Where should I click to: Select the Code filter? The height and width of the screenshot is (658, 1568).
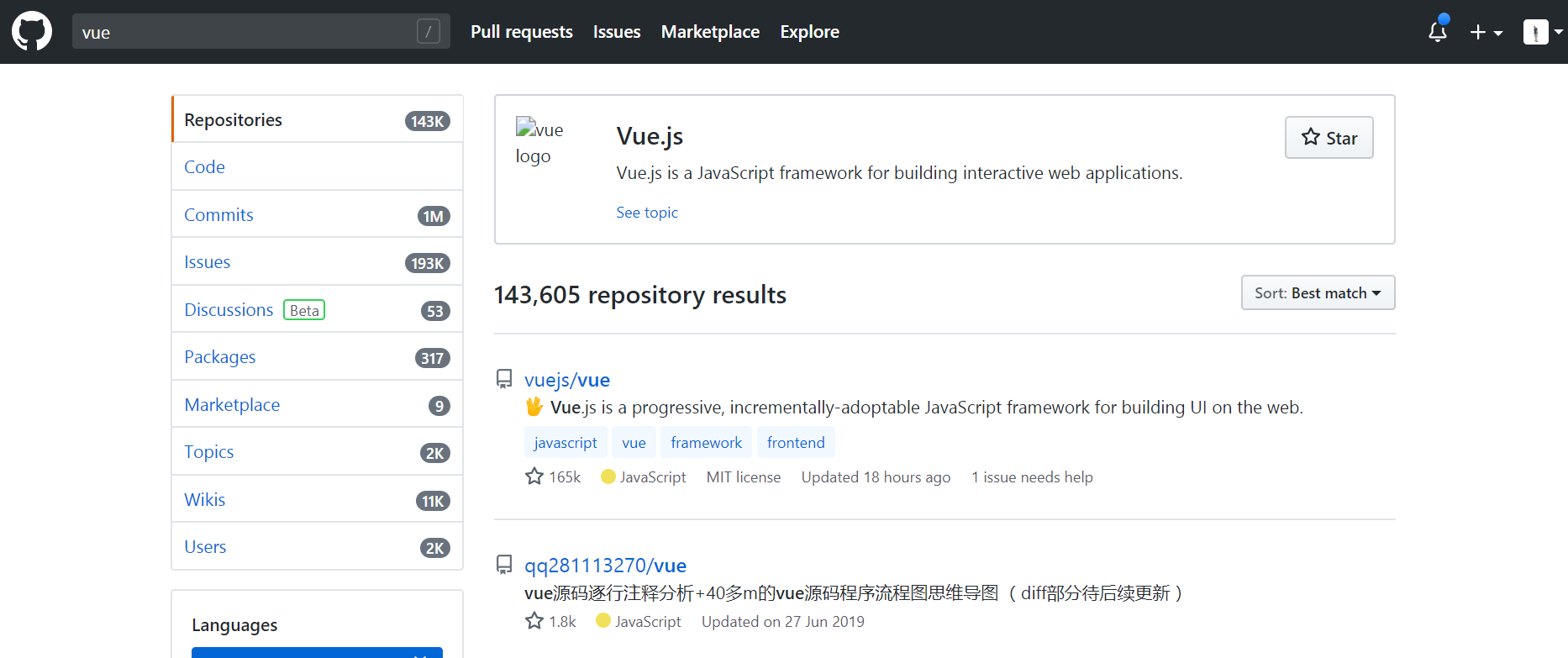tap(318, 166)
